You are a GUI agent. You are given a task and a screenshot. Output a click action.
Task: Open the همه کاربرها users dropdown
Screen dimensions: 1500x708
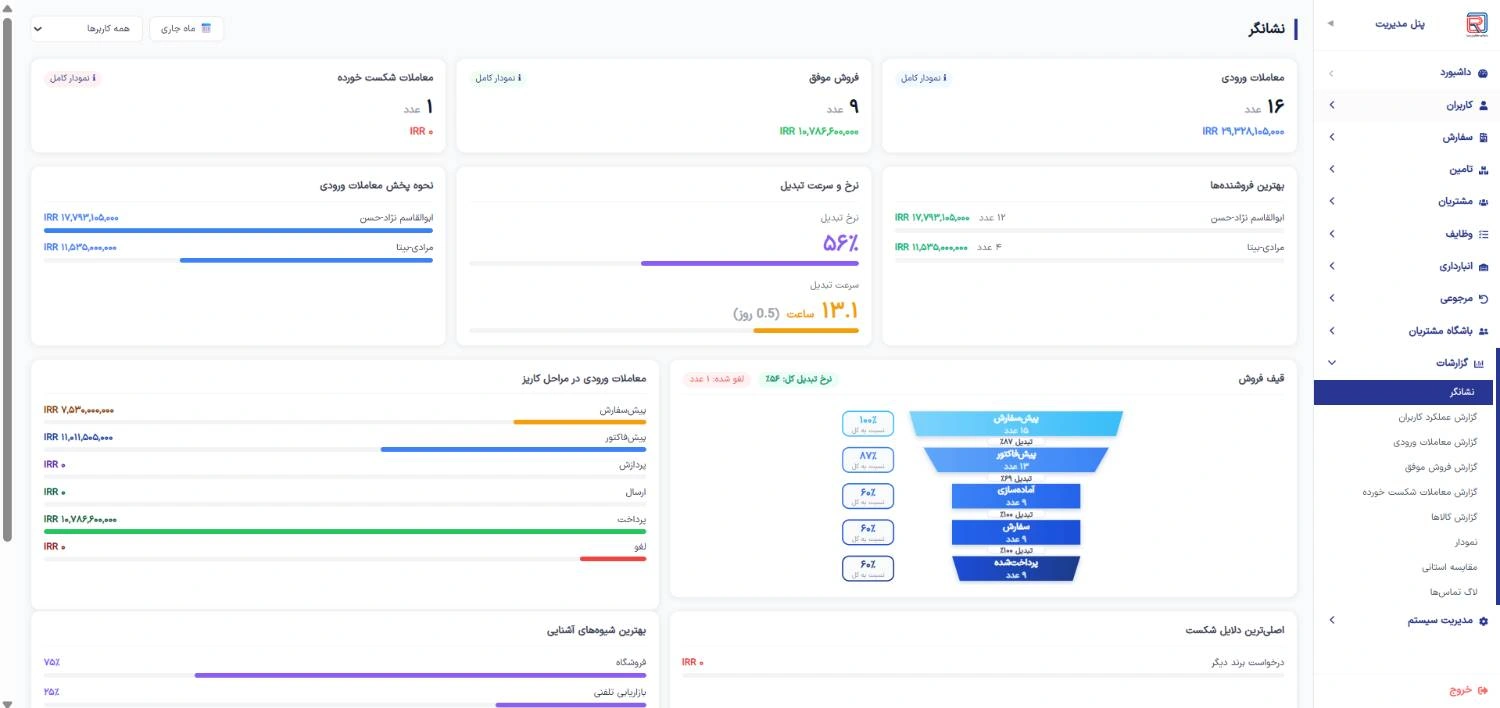click(87, 28)
